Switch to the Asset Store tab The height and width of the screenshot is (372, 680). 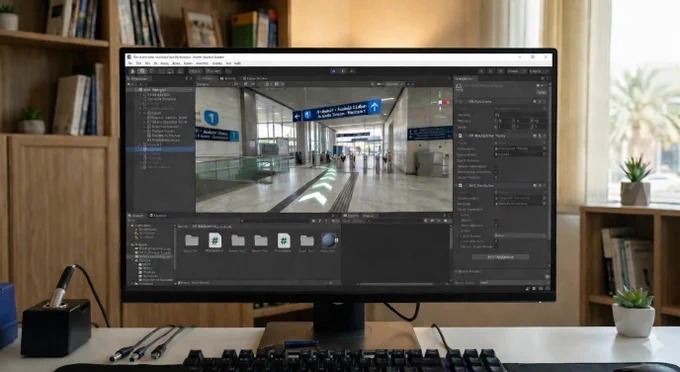(x=255, y=78)
